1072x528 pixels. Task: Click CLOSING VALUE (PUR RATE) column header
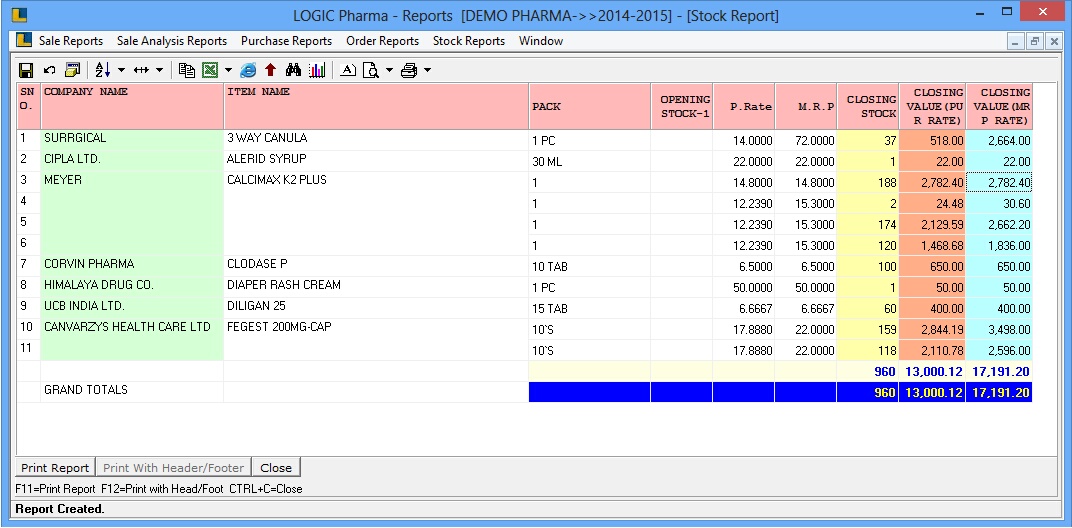[933, 106]
